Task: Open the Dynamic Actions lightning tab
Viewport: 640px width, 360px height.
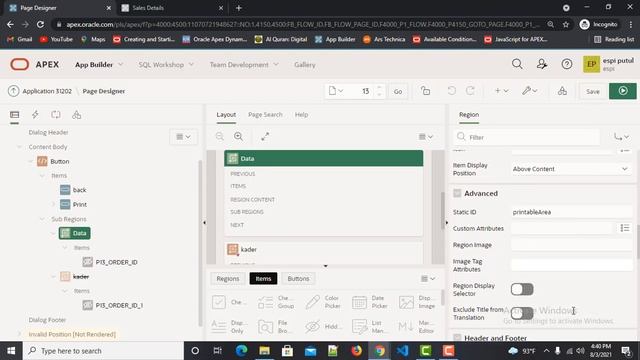Action: click(35, 115)
